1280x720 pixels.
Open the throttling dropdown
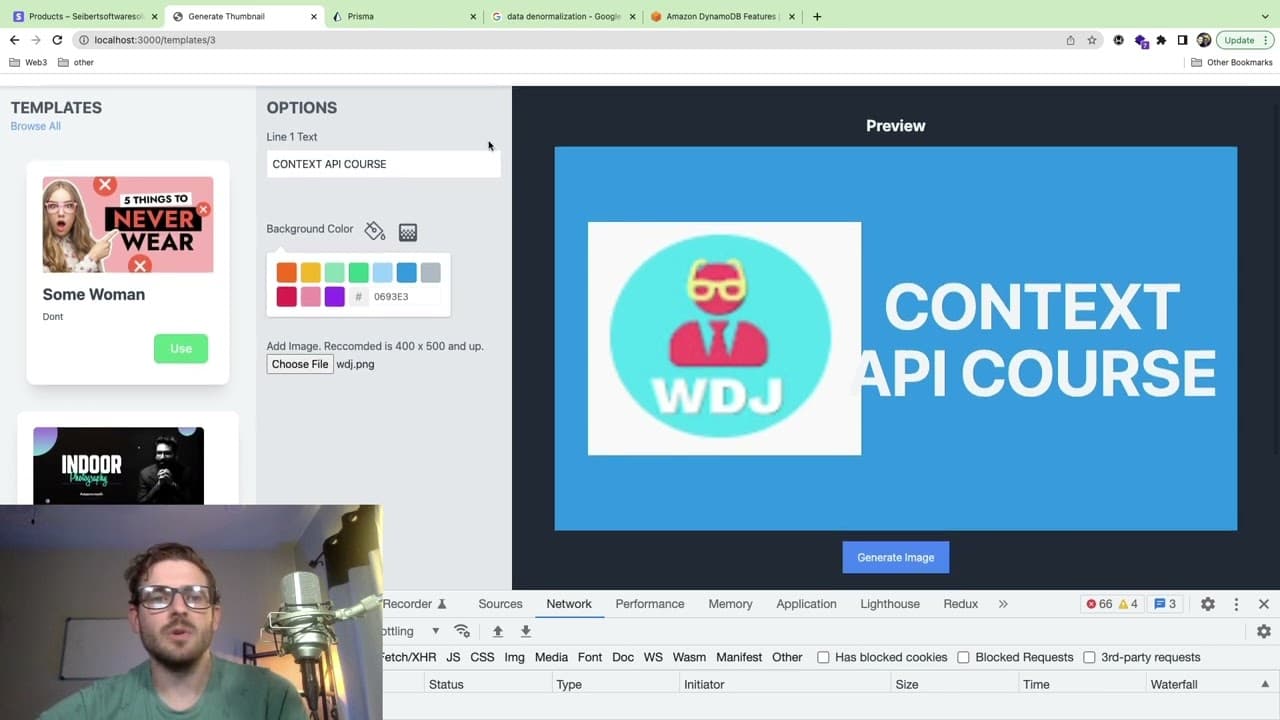click(x=412, y=631)
